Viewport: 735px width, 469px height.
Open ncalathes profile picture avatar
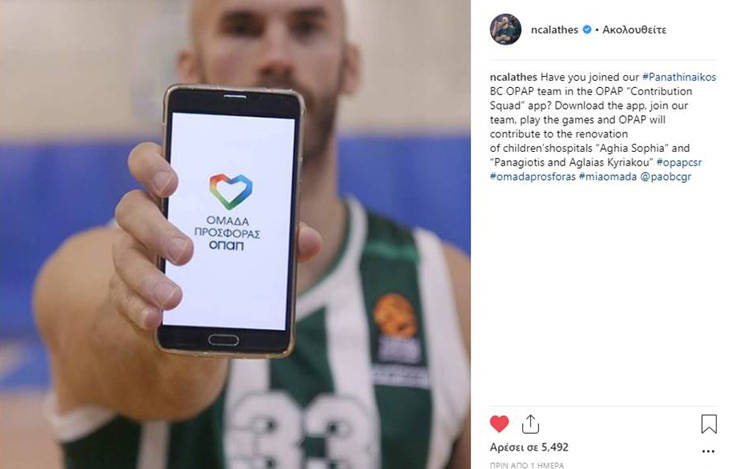pos(505,29)
